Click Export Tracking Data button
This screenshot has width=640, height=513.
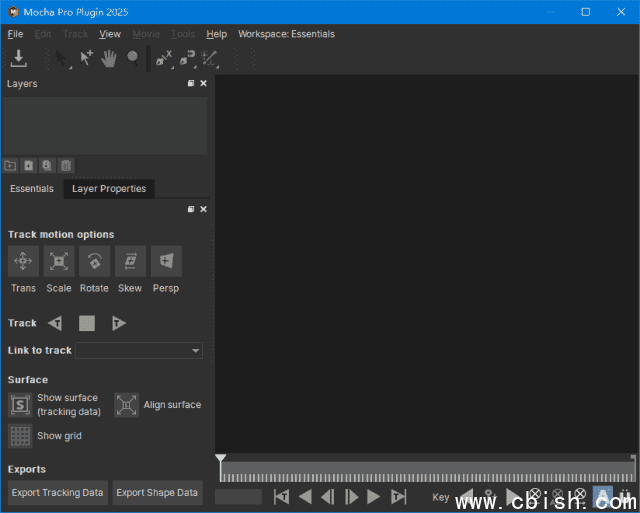58,493
